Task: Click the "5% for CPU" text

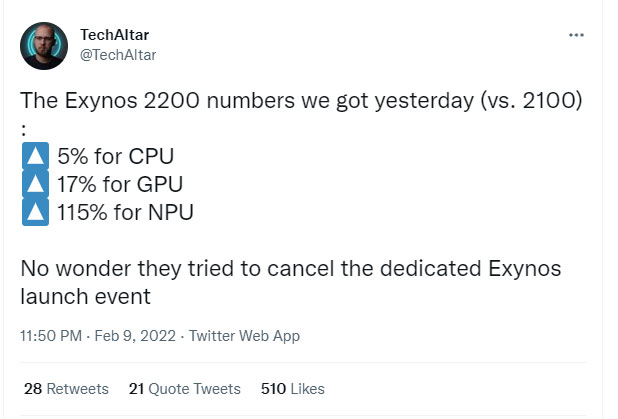Action: 116,157
